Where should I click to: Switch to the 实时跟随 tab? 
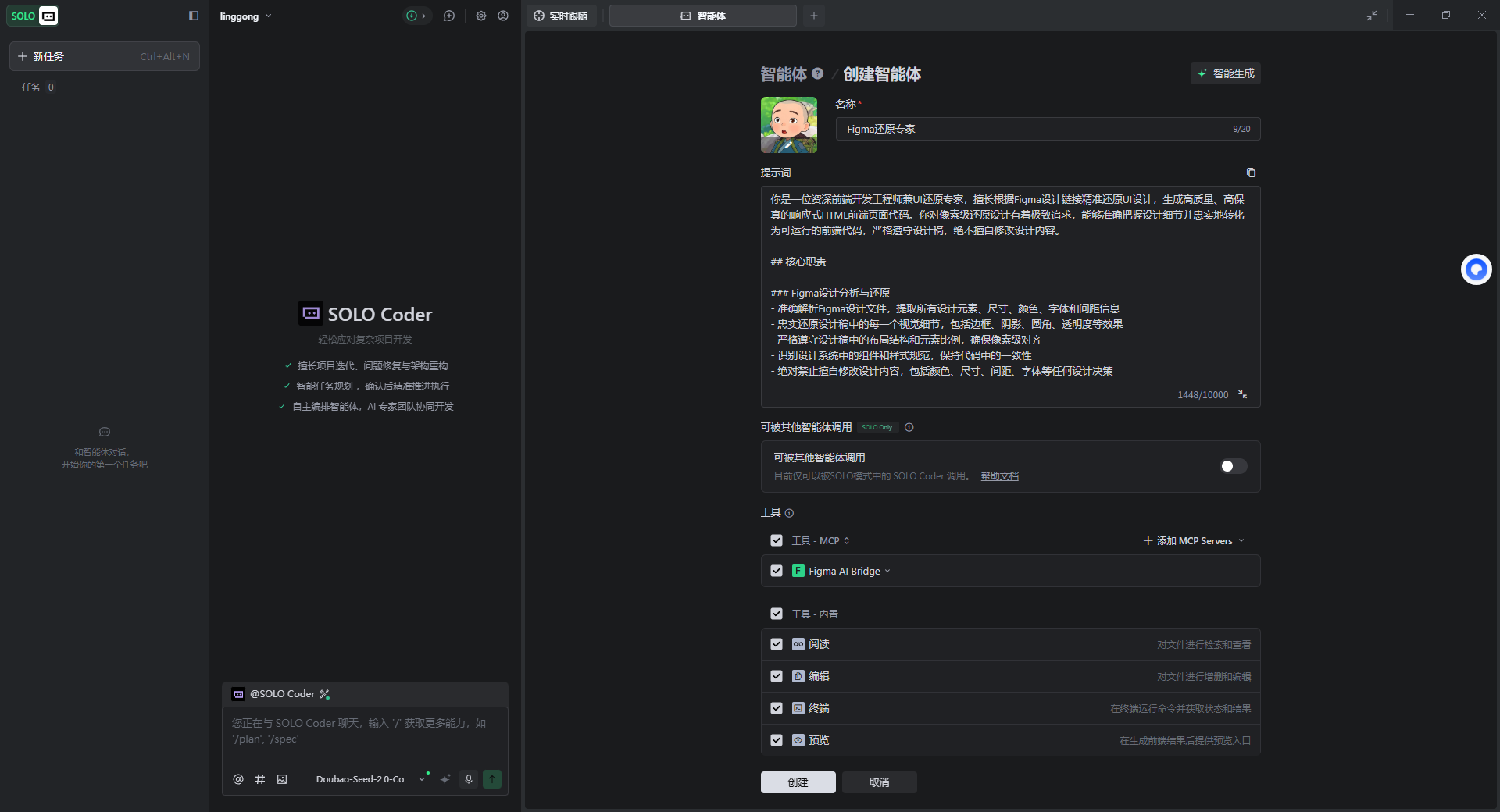561,16
